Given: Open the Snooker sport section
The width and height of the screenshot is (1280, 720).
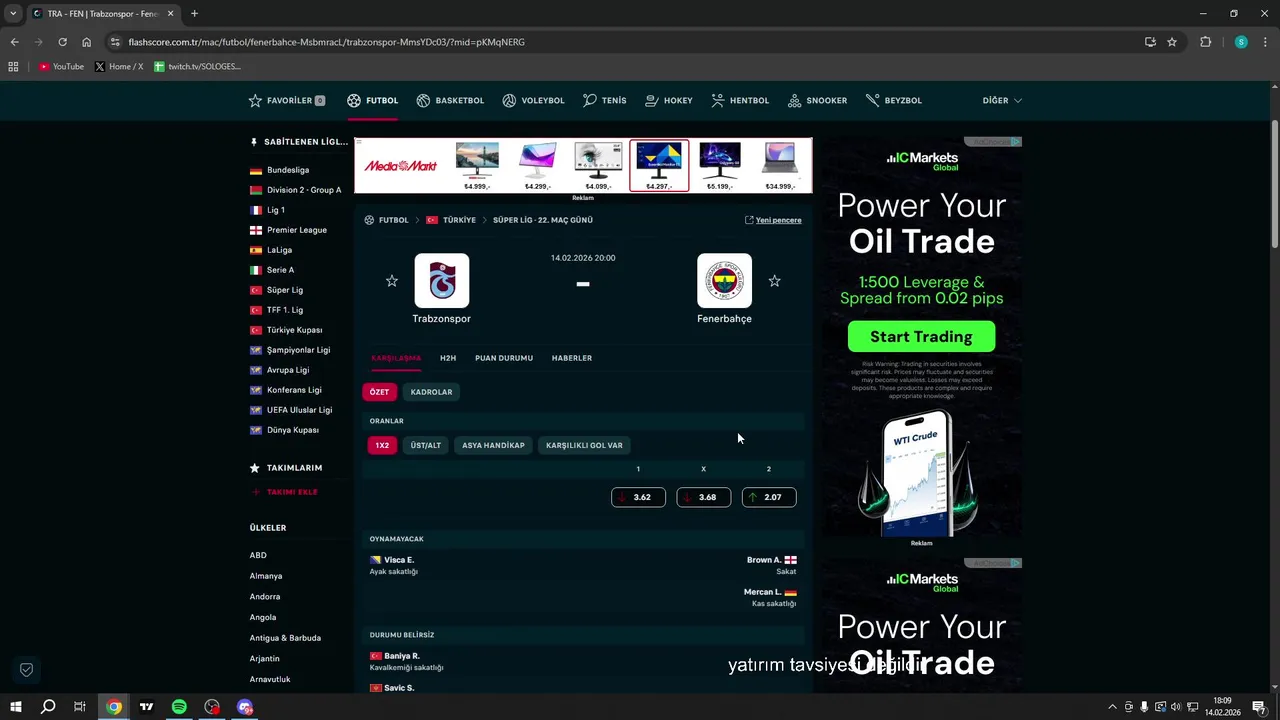Looking at the screenshot, I should pyautogui.click(x=817, y=101).
